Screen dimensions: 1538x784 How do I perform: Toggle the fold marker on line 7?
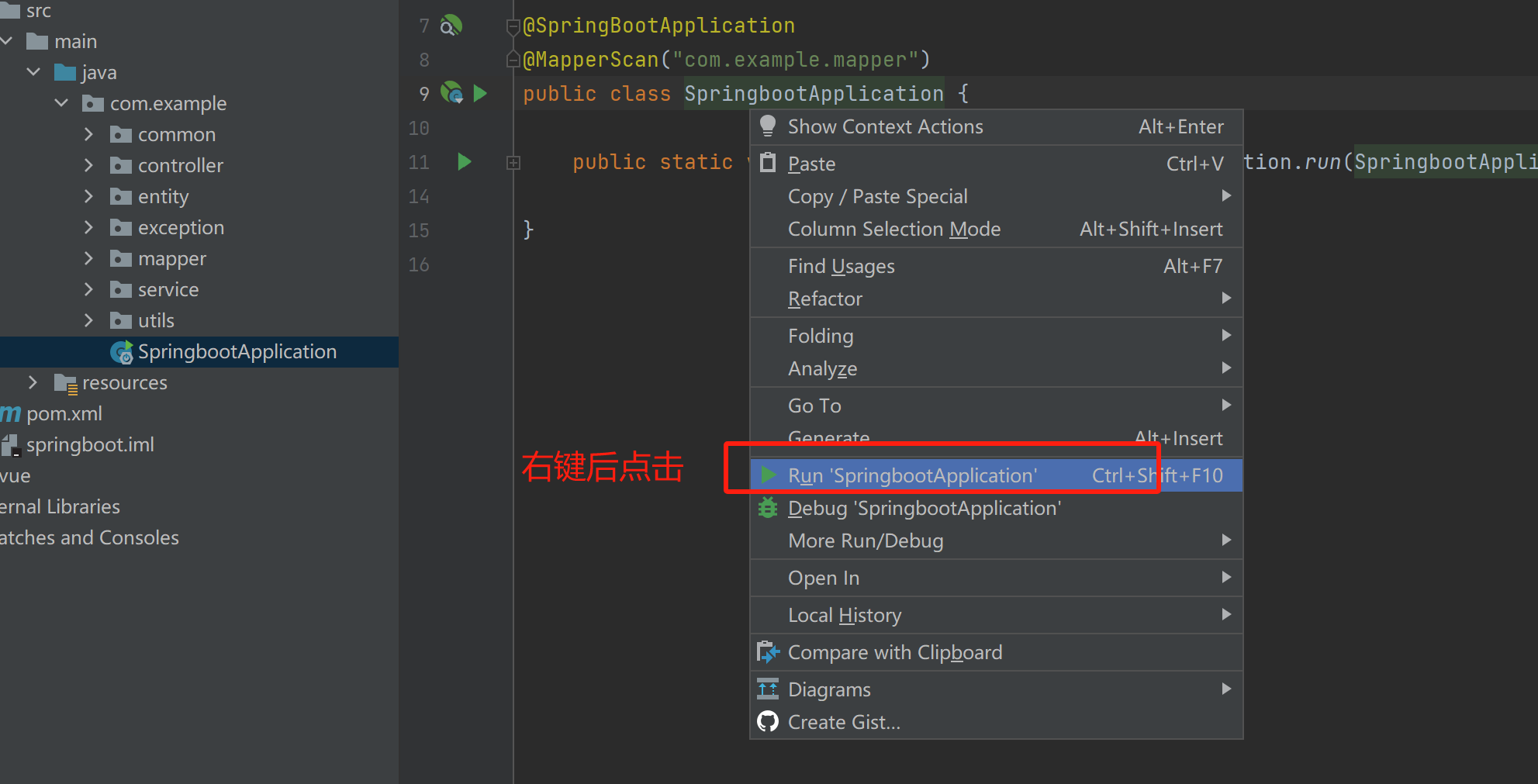coord(513,27)
